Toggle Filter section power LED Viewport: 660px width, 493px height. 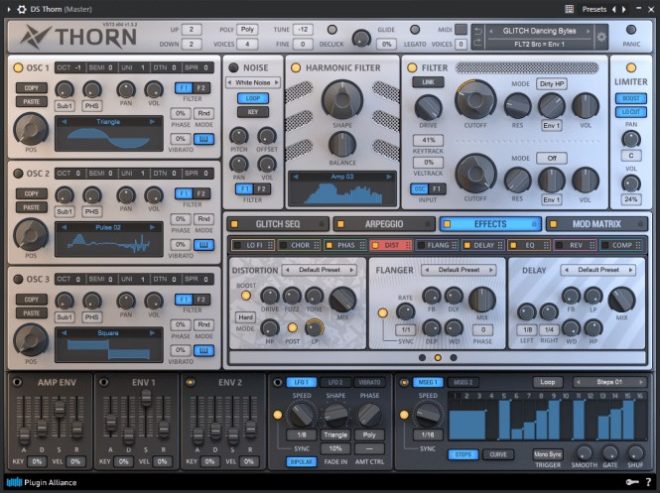click(x=412, y=68)
